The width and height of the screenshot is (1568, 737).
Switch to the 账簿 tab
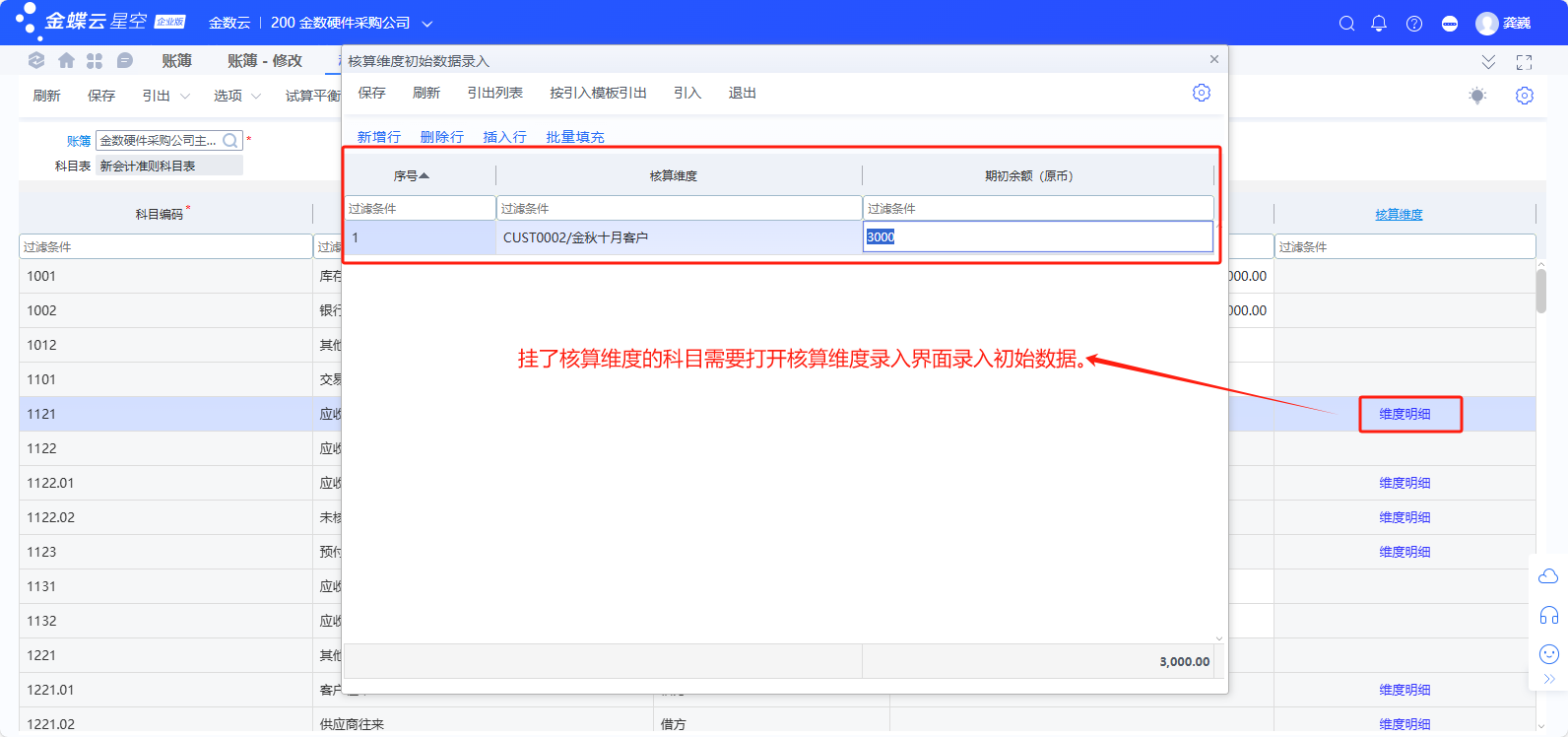tap(176, 61)
